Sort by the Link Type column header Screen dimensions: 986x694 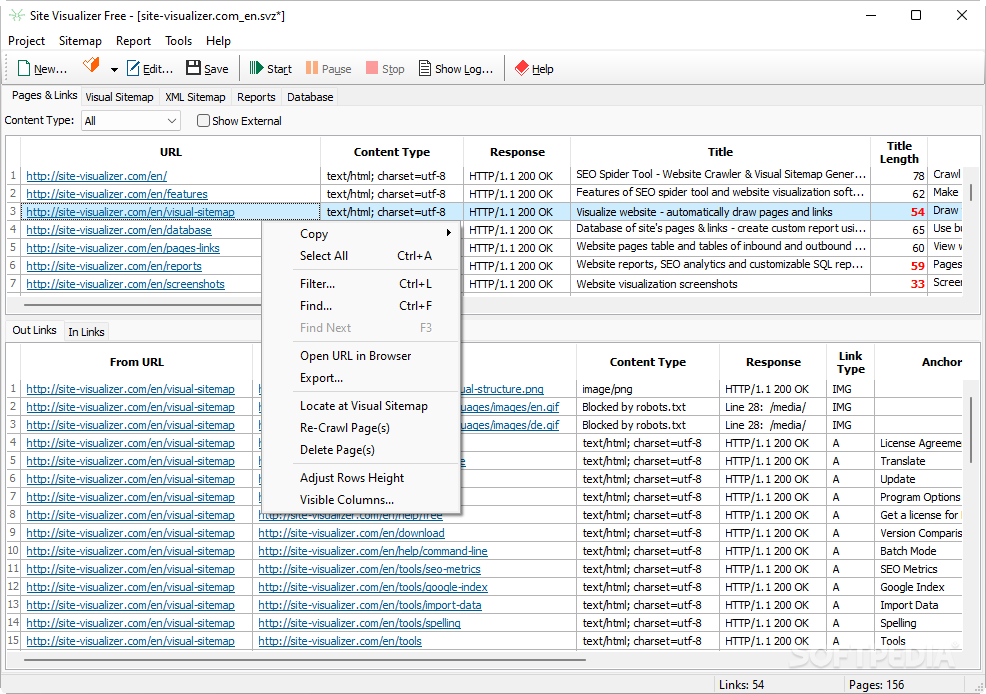pos(850,362)
